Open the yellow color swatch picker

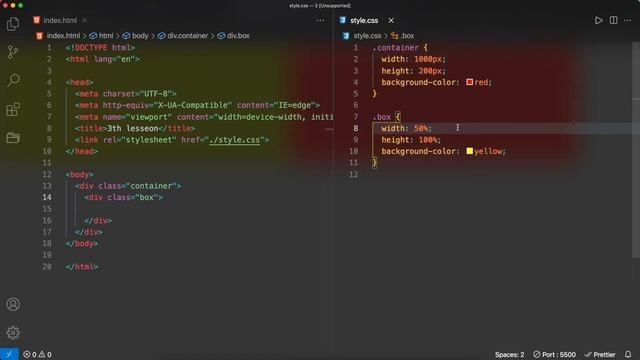[469, 151]
